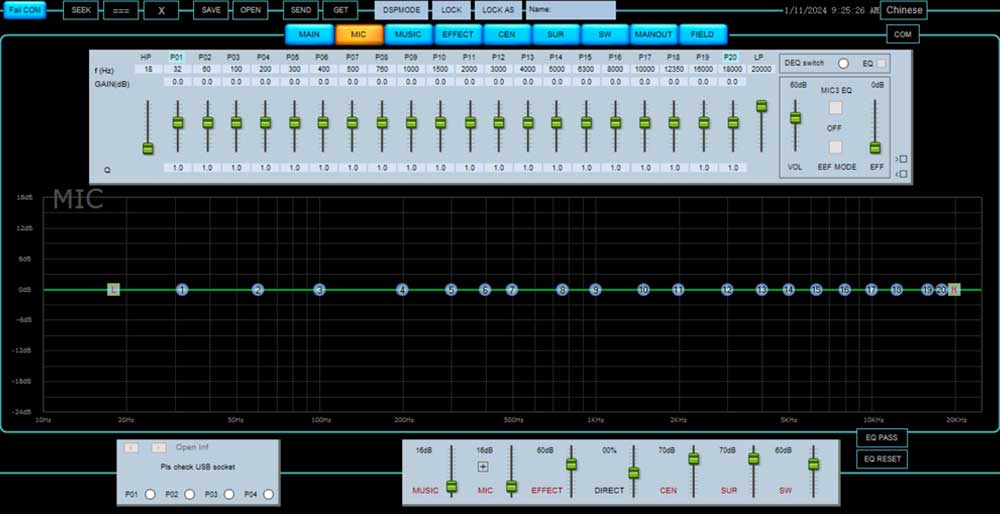This screenshot has height=514, width=1000.
Task: Click the EQ RESET button
Action: (x=881, y=459)
